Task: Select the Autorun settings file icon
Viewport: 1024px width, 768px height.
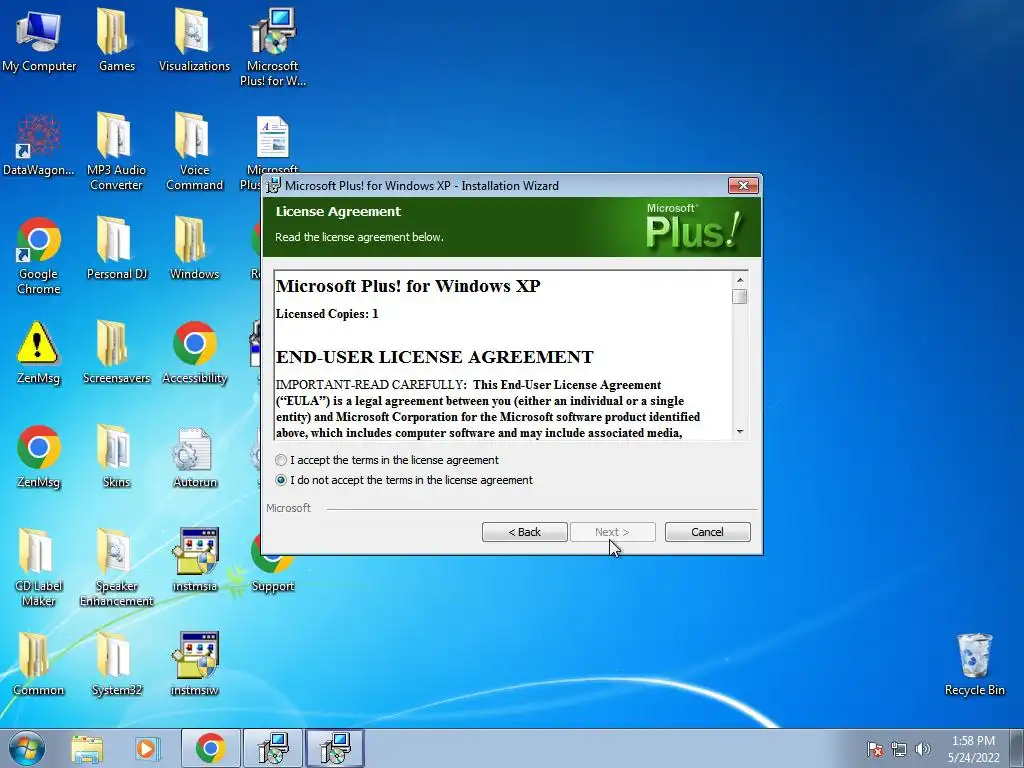Action: [194, 456]
